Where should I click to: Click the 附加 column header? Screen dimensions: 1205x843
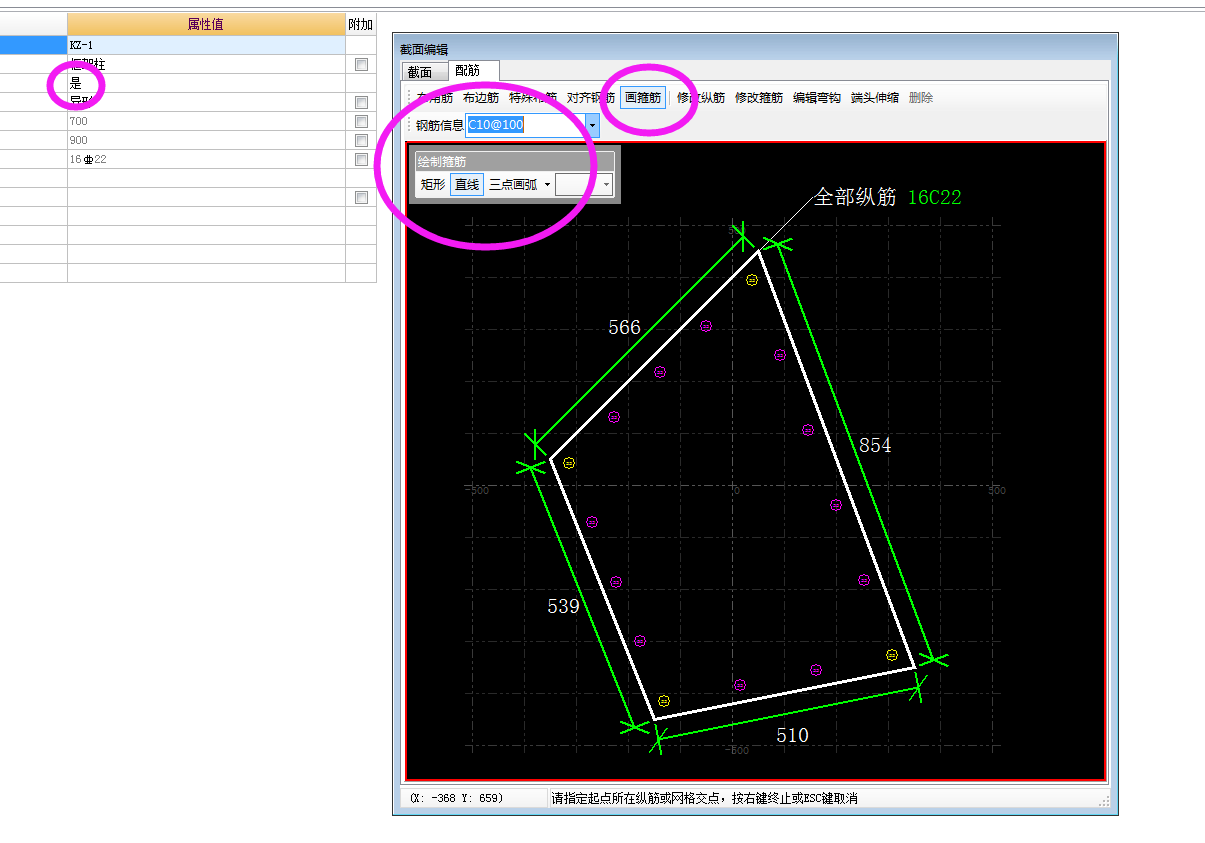(361, 24)
